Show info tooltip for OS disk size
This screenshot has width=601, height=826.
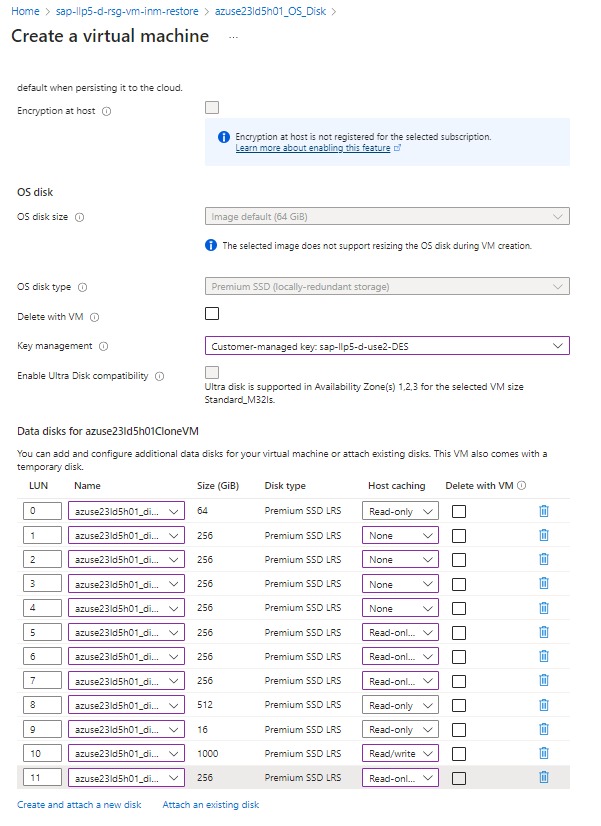pos(80,217)
